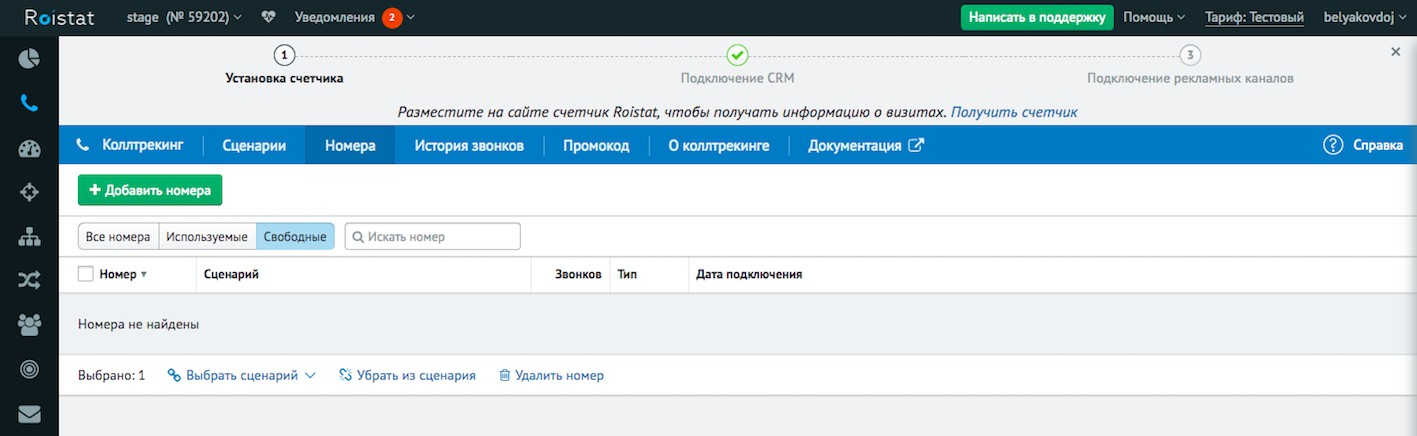This screenshot has width=1417, height=436.
Task: Click the link icon beside Выбрать сценарий
Action: 174,375
